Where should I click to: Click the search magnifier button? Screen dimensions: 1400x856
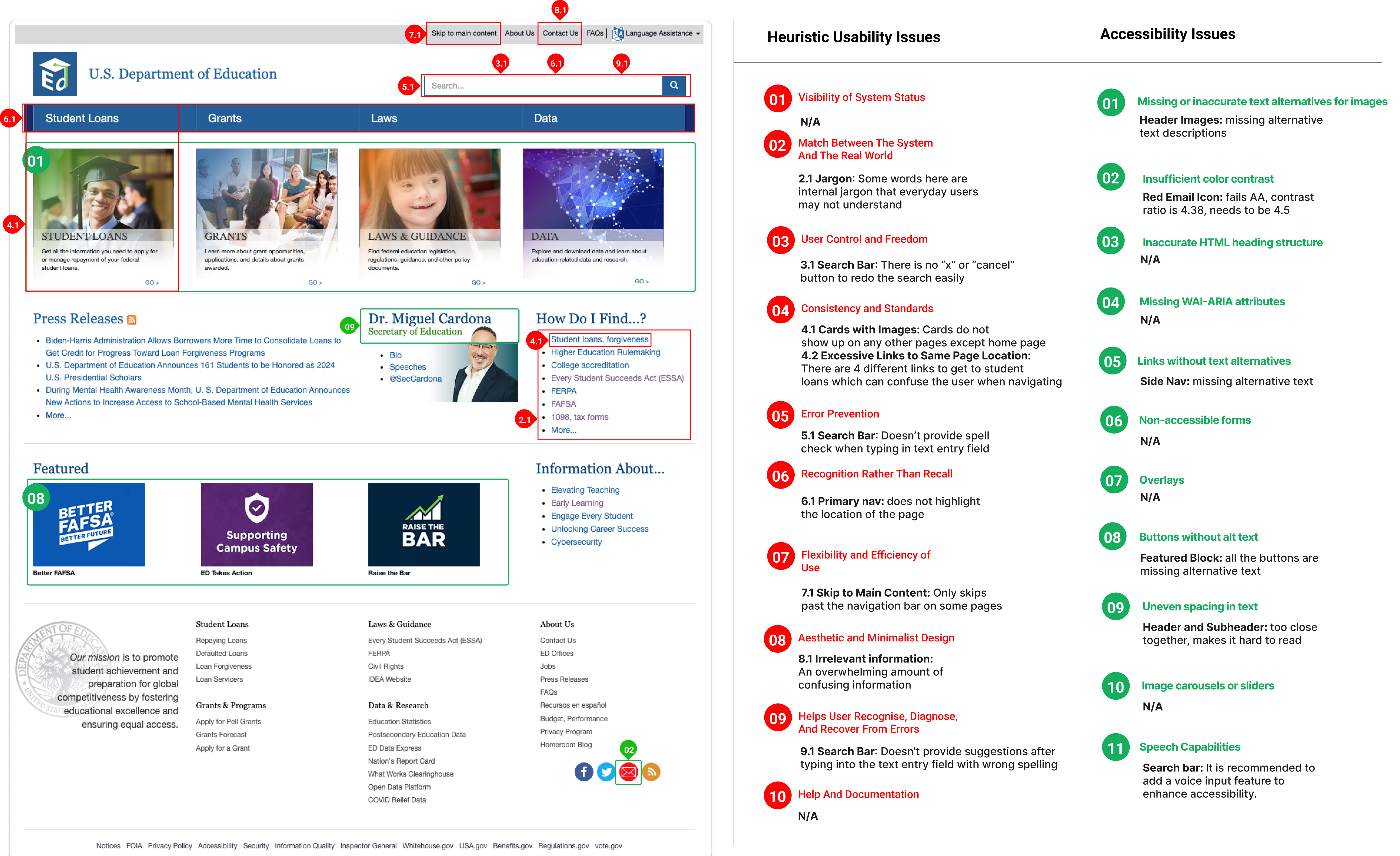[x=674, y=85]
